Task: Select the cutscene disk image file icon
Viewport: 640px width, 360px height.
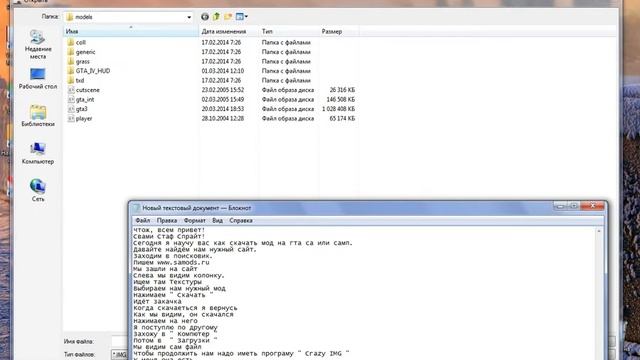Action: pyautogui.click(x=71, y=90)
